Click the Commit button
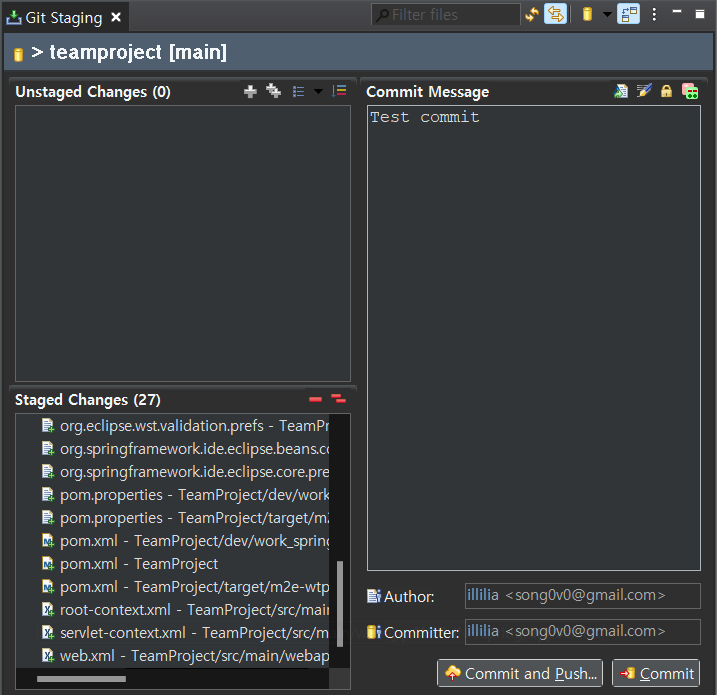 click(656, 673)
